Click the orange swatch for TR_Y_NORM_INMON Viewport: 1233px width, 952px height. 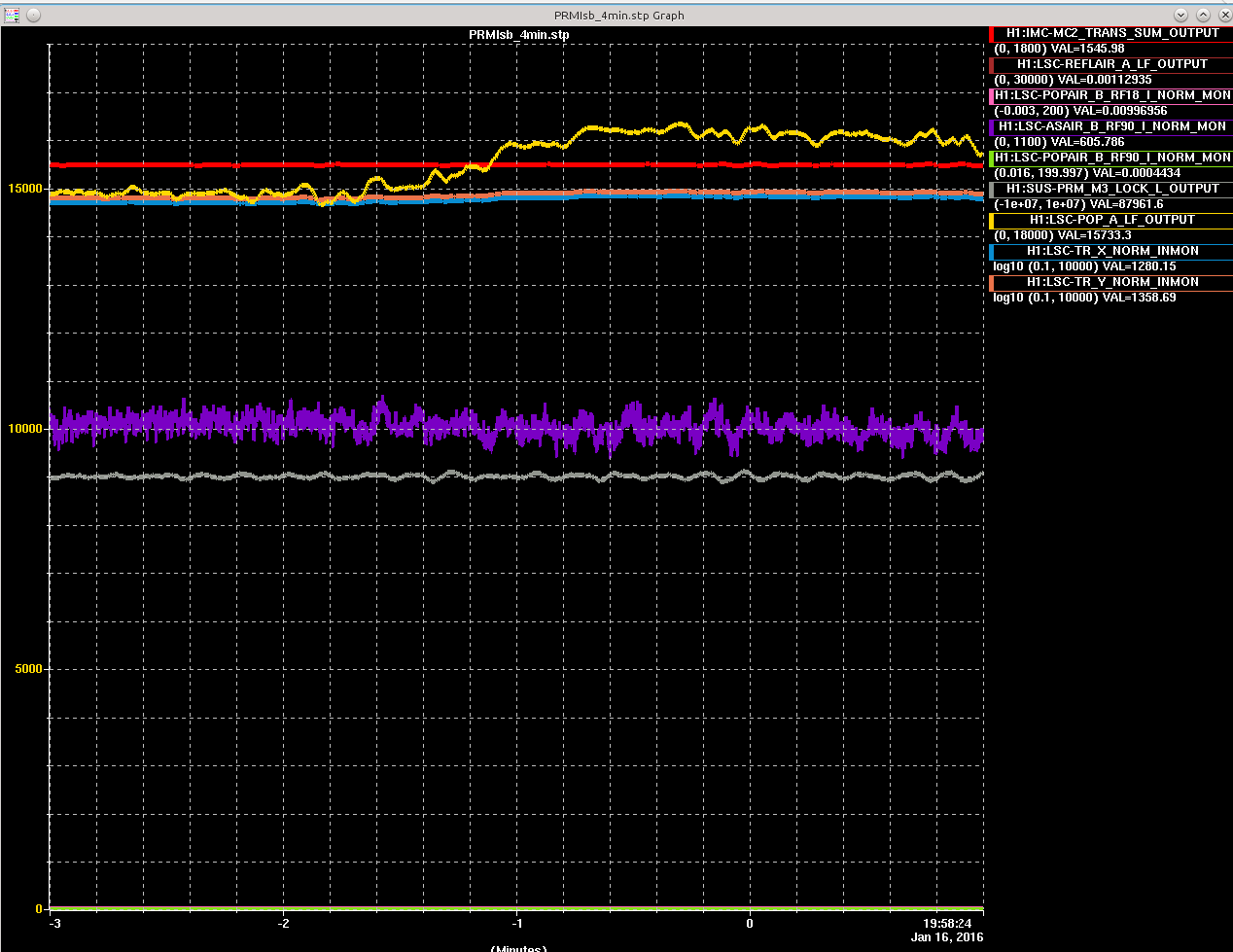pyautogui.click(x=991, y=282)
